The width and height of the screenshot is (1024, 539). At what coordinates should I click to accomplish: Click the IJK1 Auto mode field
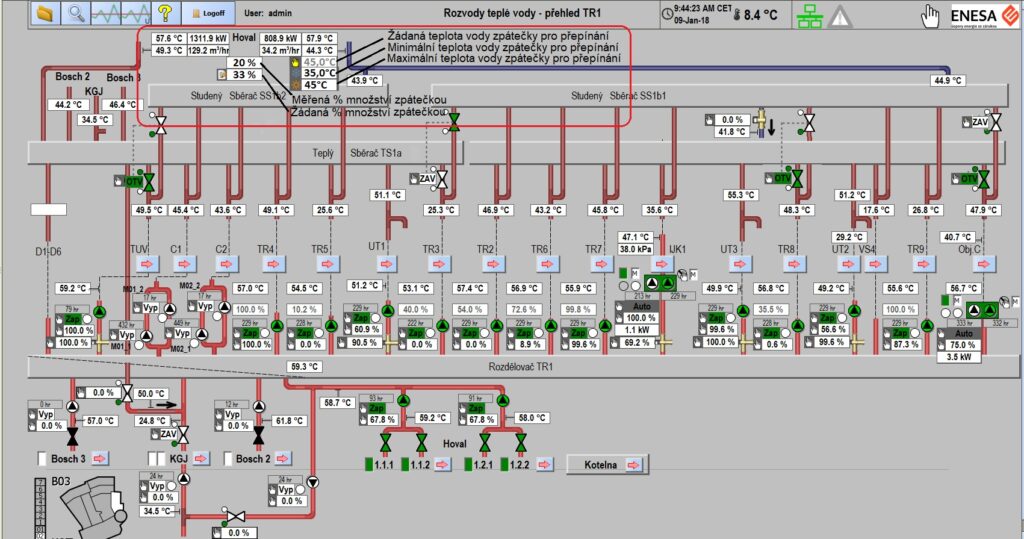pyautogui.click(x=641, y=306)
